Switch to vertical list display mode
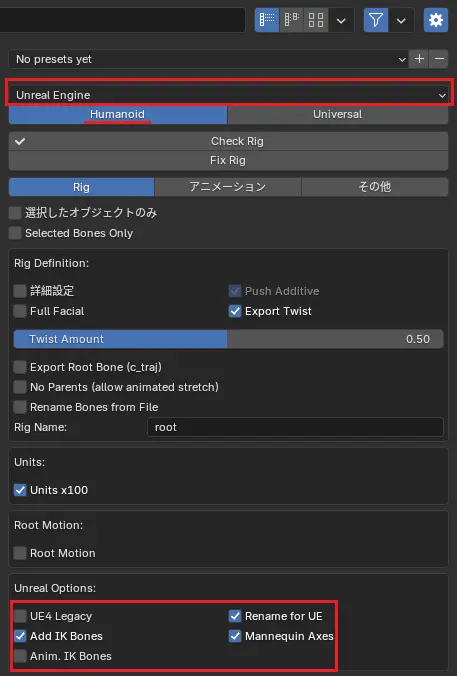This screenshot has width=457, height=676. [x=267, y=20]
